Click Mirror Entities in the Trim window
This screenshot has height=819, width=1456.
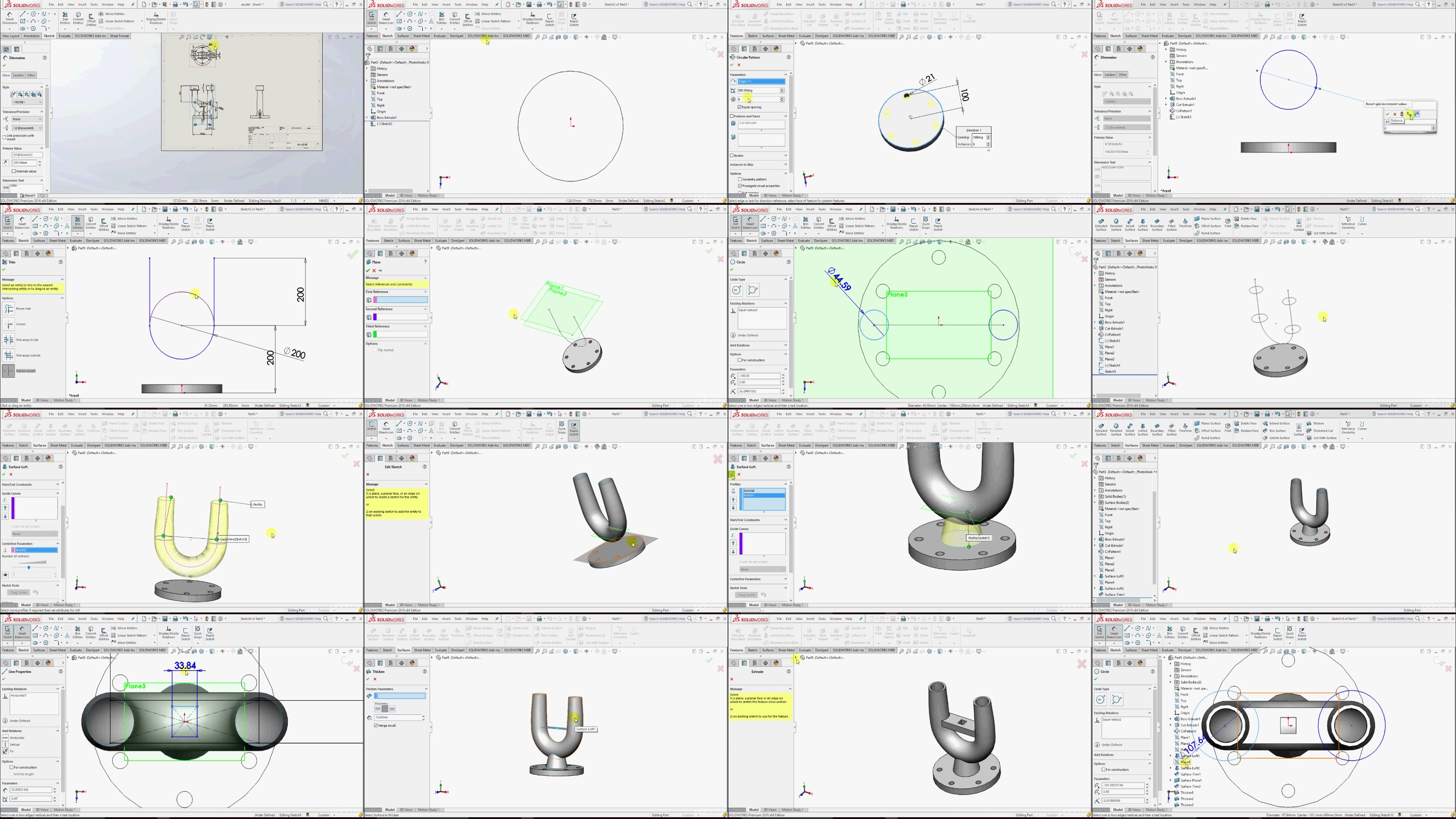pyautogui.click(x=124, y=219)
